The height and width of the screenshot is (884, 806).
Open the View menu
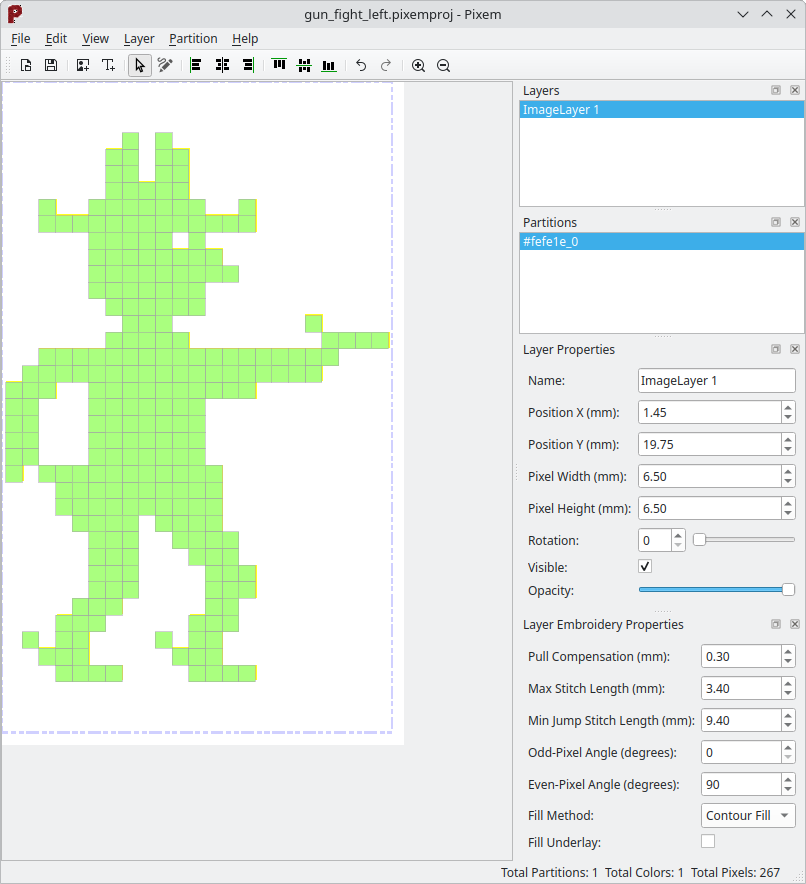(x=95, y=38)
